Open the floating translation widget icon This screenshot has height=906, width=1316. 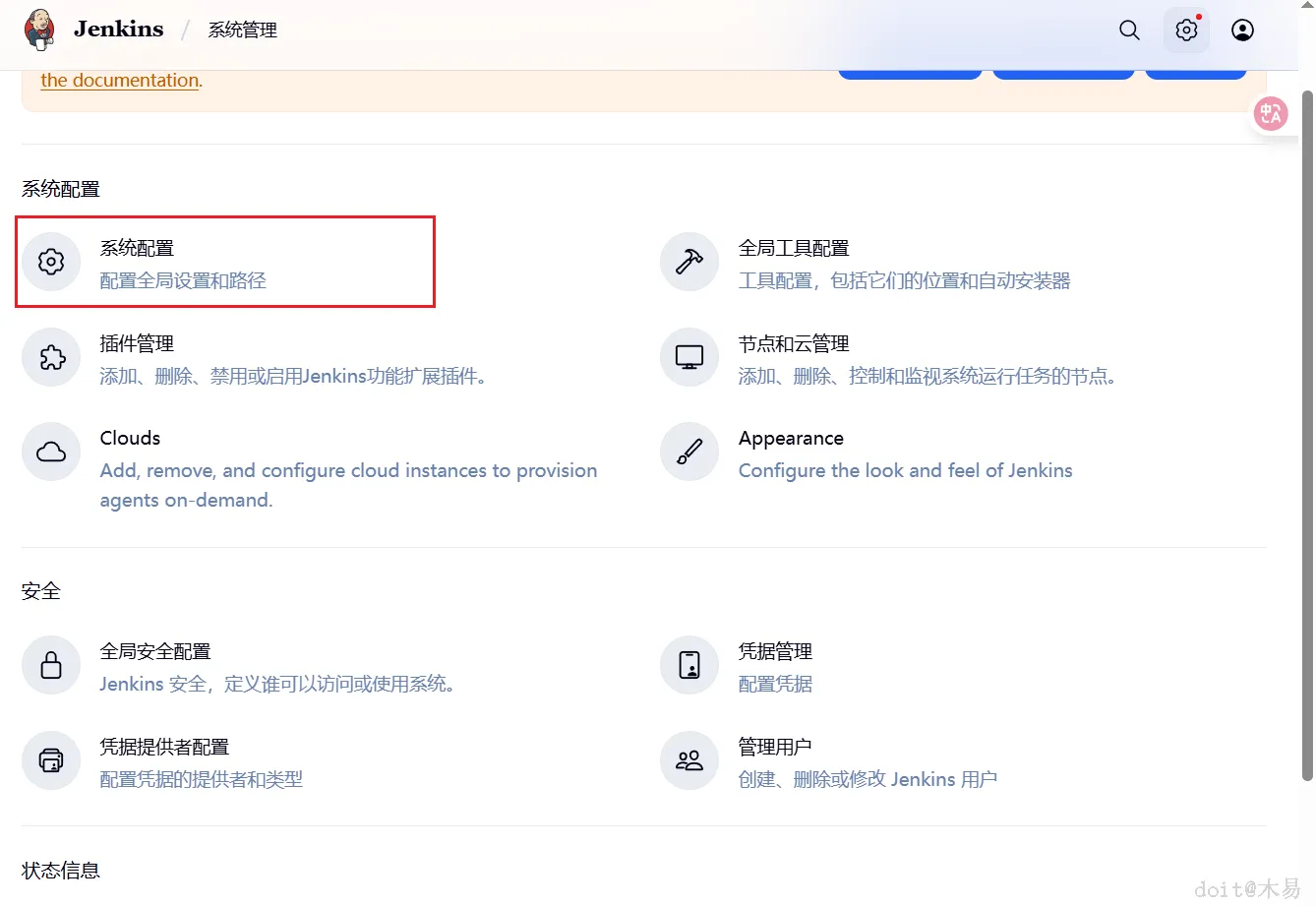[x=1271, y=113]
